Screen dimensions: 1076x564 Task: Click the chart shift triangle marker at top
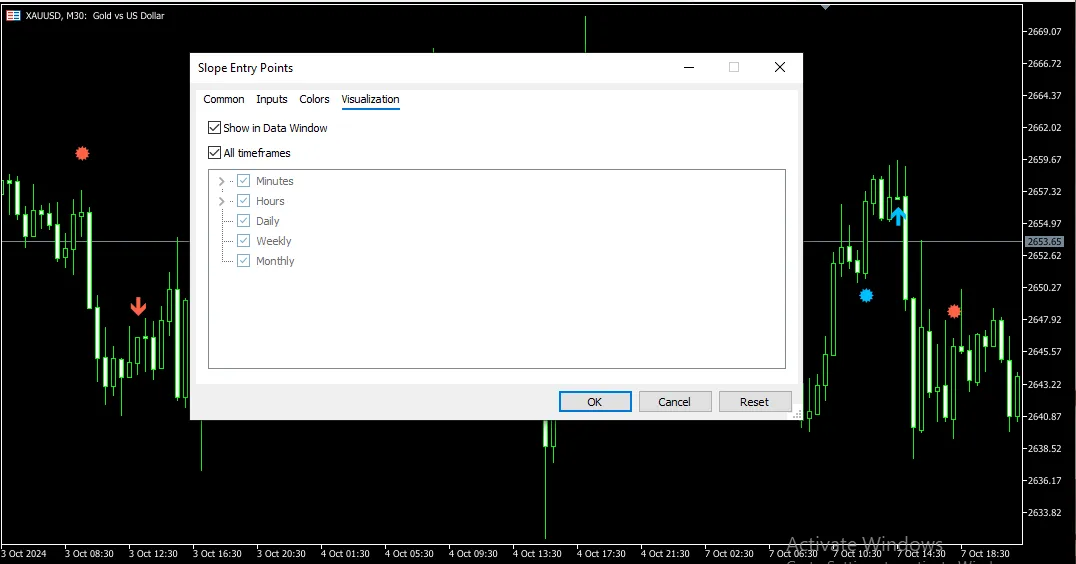[x=825, y=6]
